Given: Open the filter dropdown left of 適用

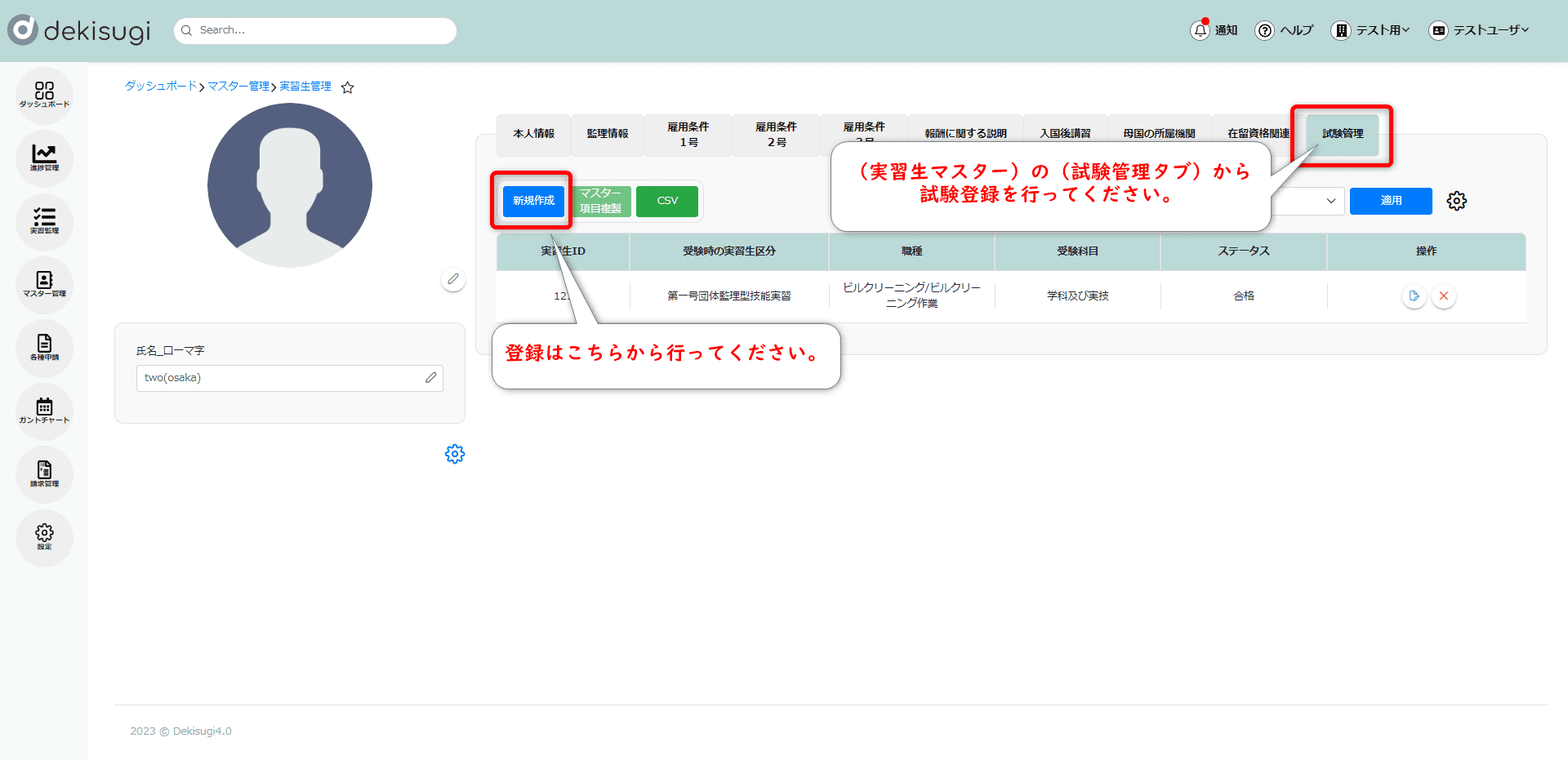Looking at the screenshot, I should (x=1308, y=201).
